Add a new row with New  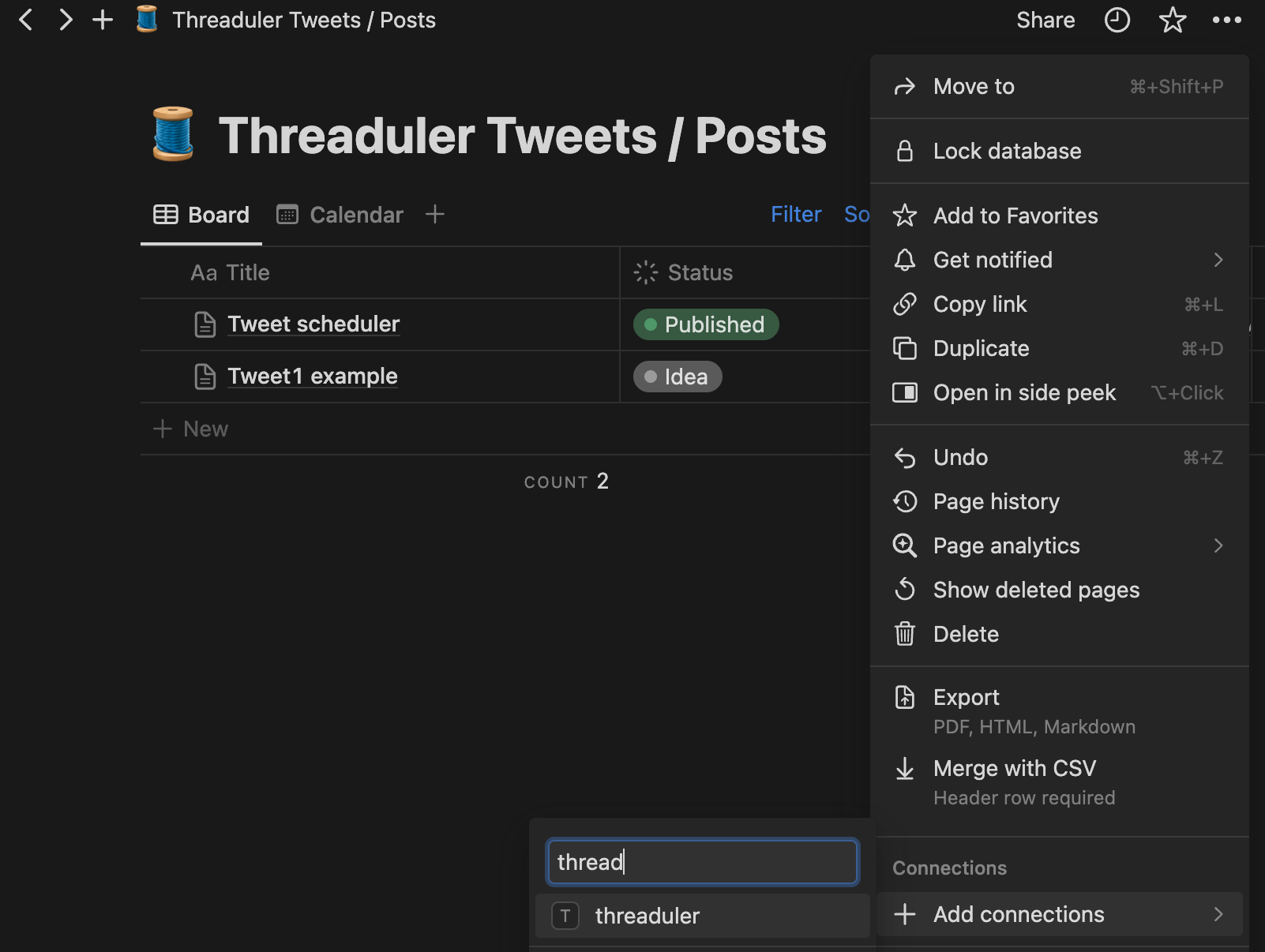pos(190,429)
